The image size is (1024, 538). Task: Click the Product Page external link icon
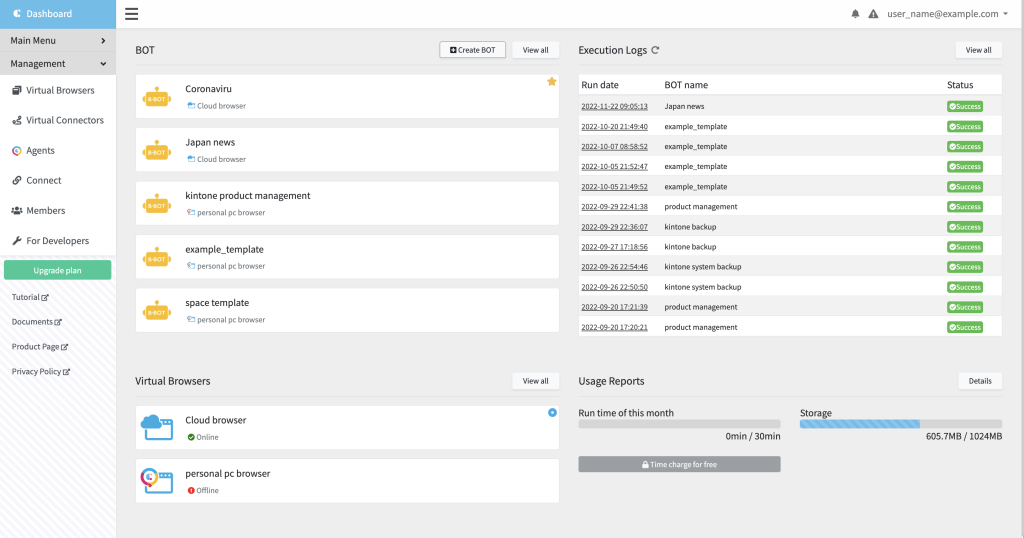pyautogui.click(x=65, y=347)
